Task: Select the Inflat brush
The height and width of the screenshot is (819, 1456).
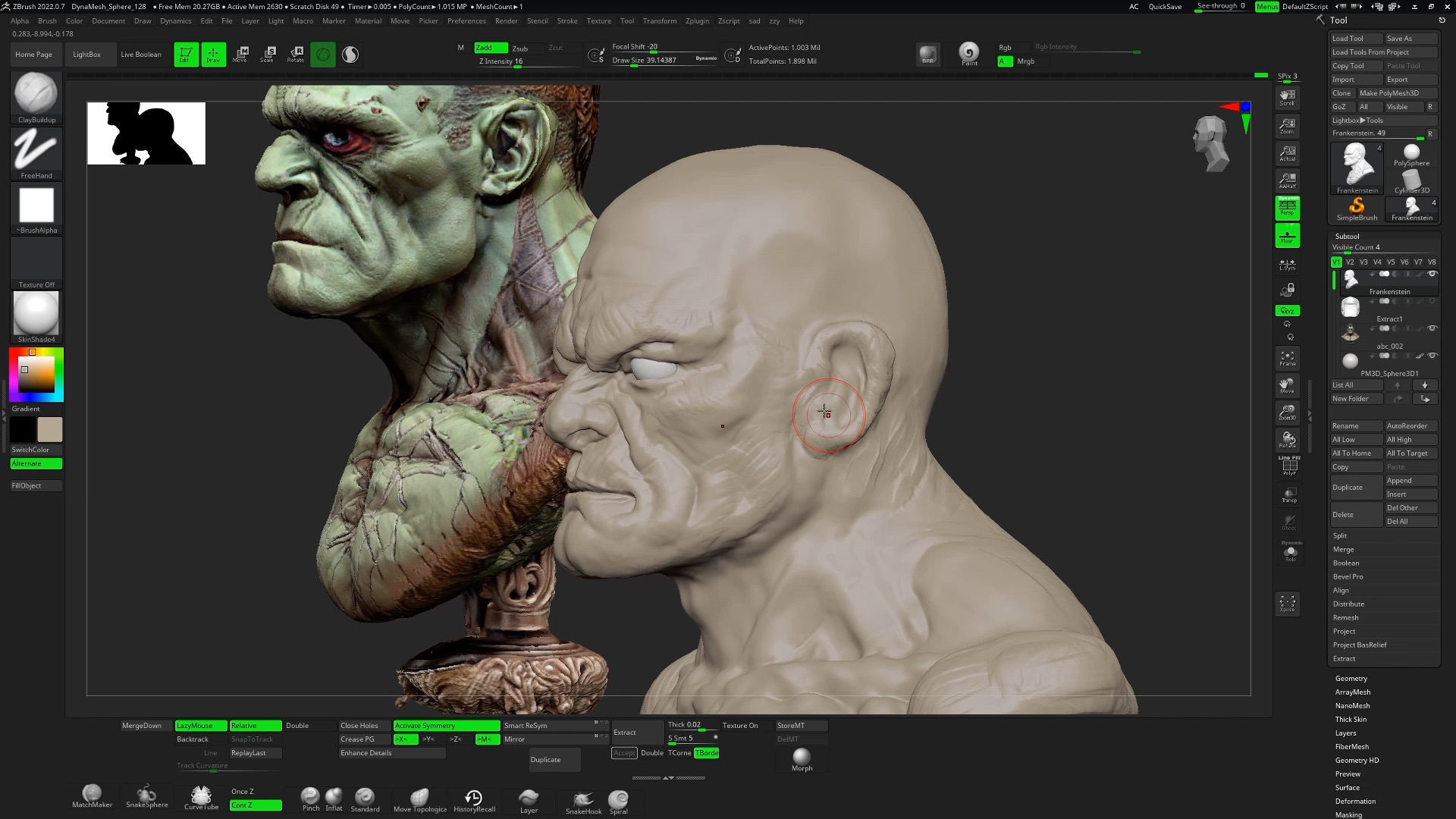Action: coord(334,796)
